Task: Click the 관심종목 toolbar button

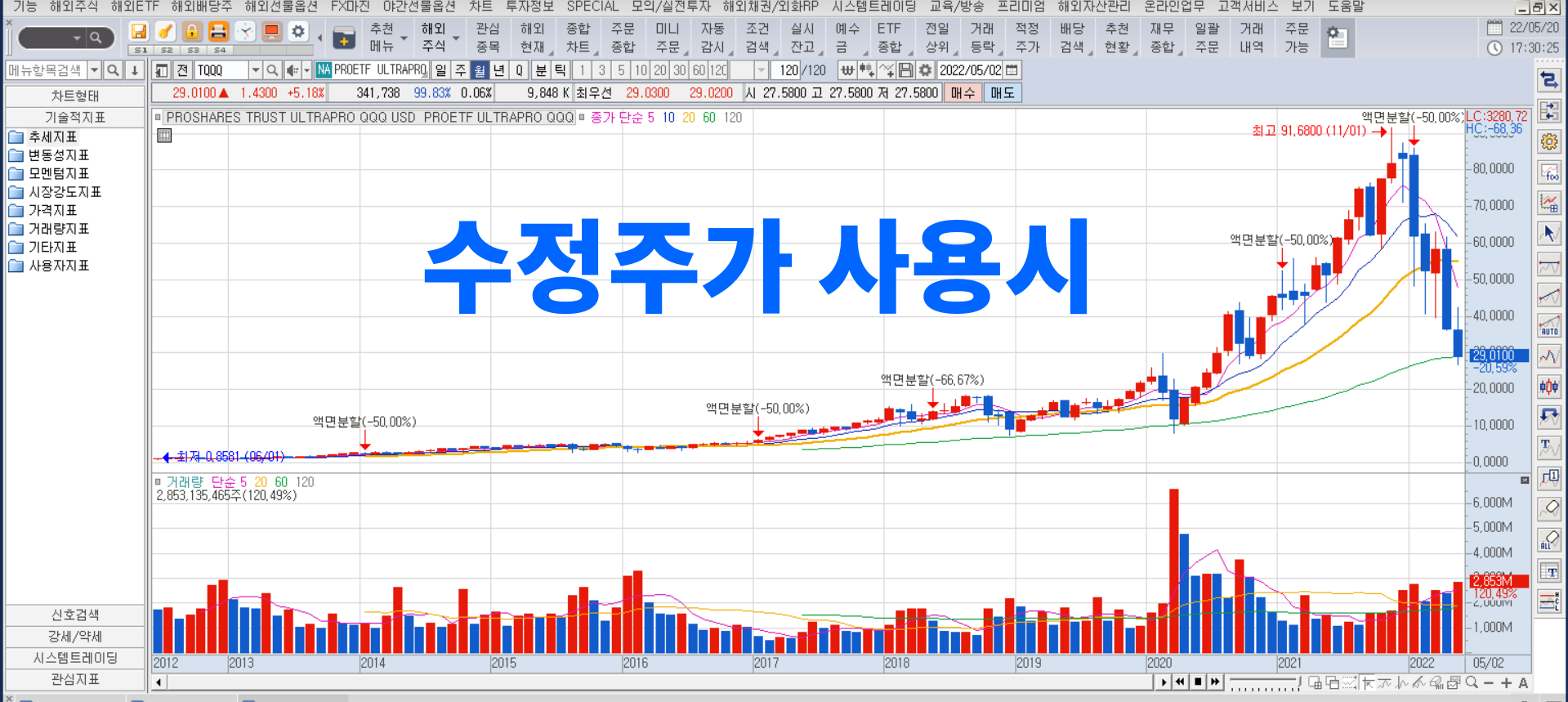Action: [488, 38]
